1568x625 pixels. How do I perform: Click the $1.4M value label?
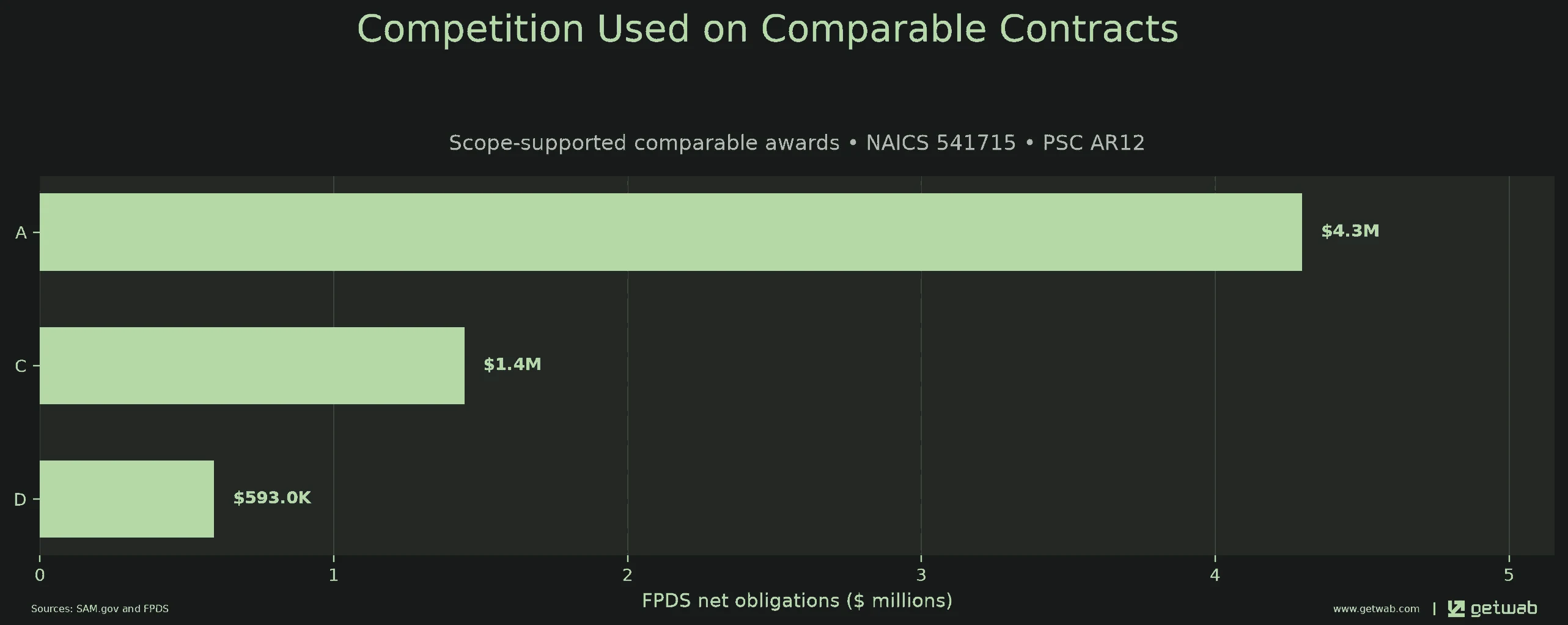click(512, 364)
